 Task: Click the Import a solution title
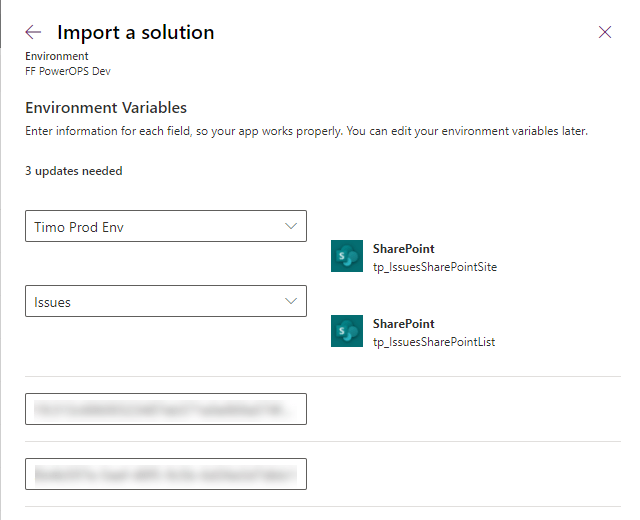[135, 32]
